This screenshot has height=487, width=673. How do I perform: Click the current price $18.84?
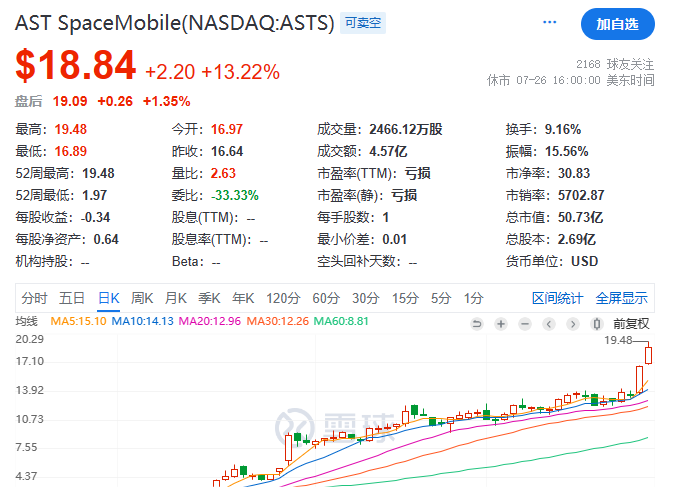tap(76, 65)
